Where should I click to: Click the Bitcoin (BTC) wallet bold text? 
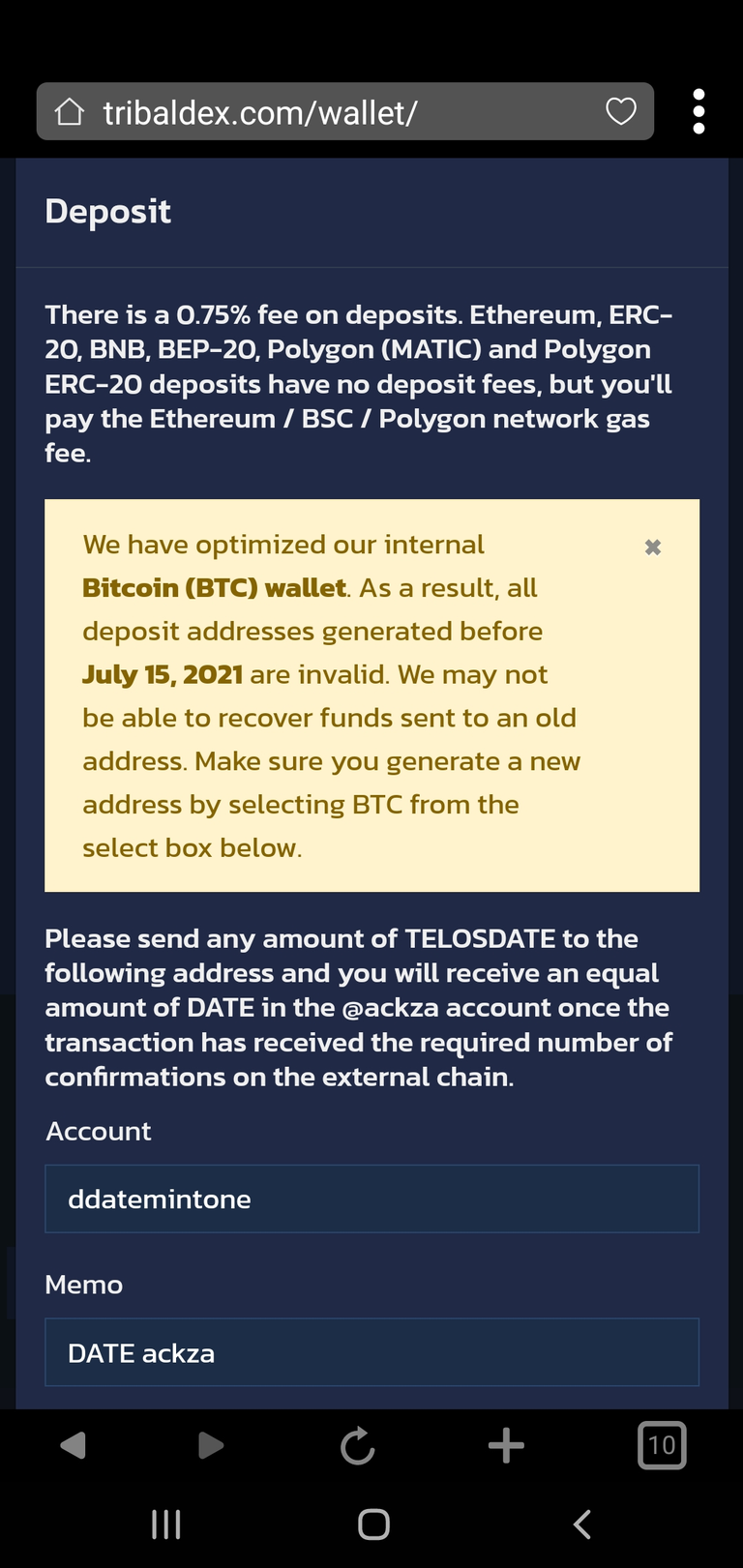(214, 588)
